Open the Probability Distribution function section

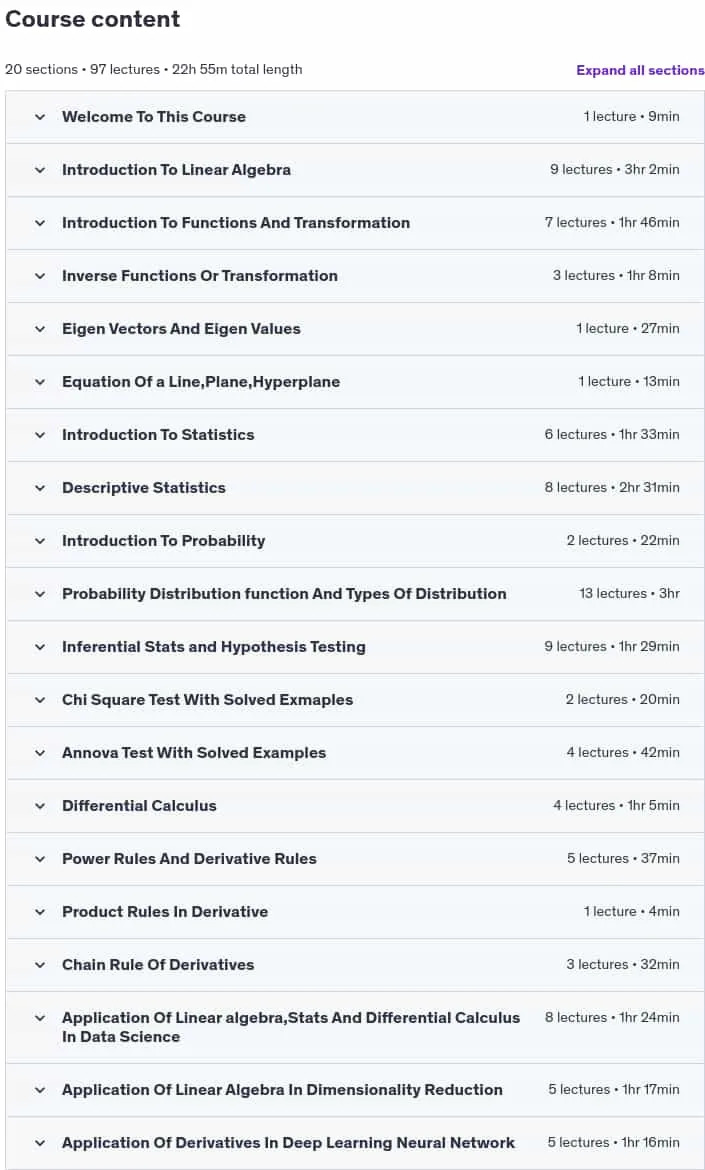pyautogui.click(x=355, y=594)
